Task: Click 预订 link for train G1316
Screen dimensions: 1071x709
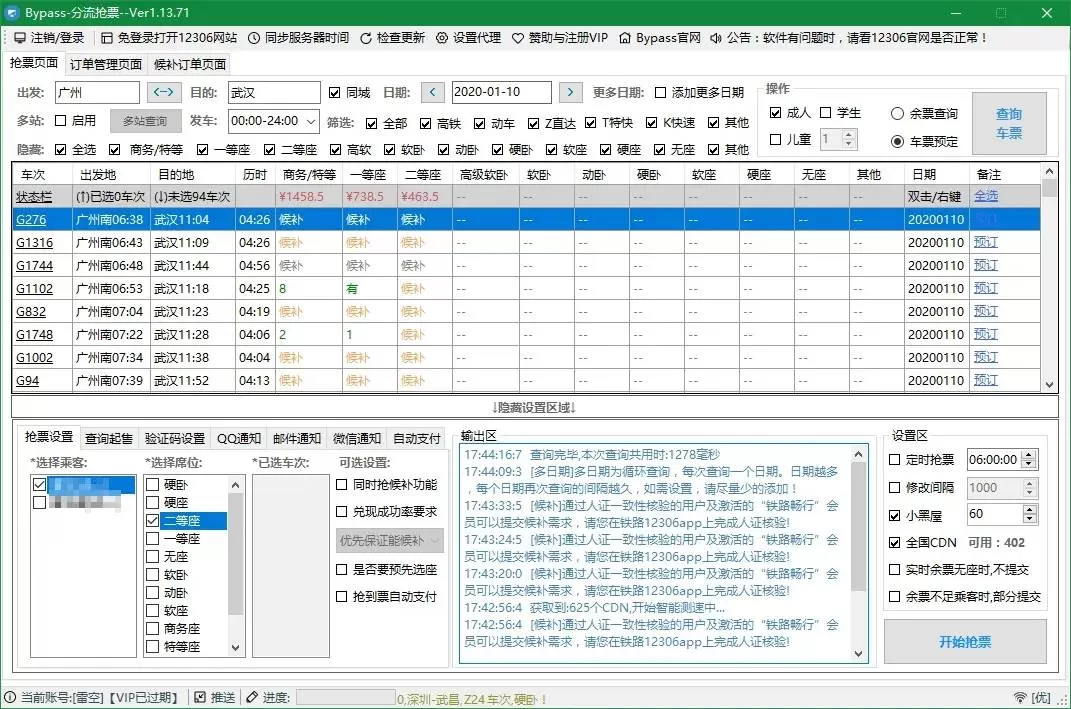Action: 985,242
